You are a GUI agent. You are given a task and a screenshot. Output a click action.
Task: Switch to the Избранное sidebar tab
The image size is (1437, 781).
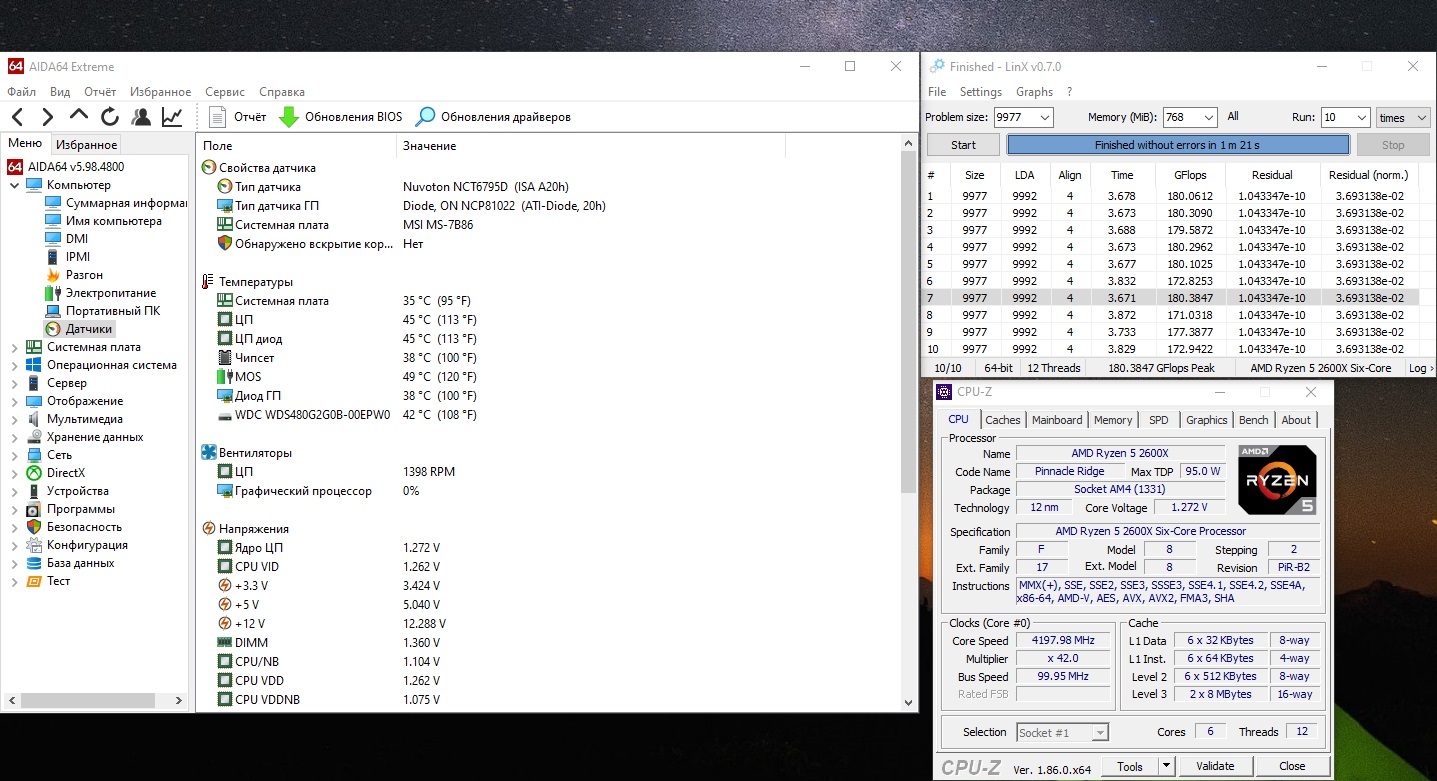[86, 145]
